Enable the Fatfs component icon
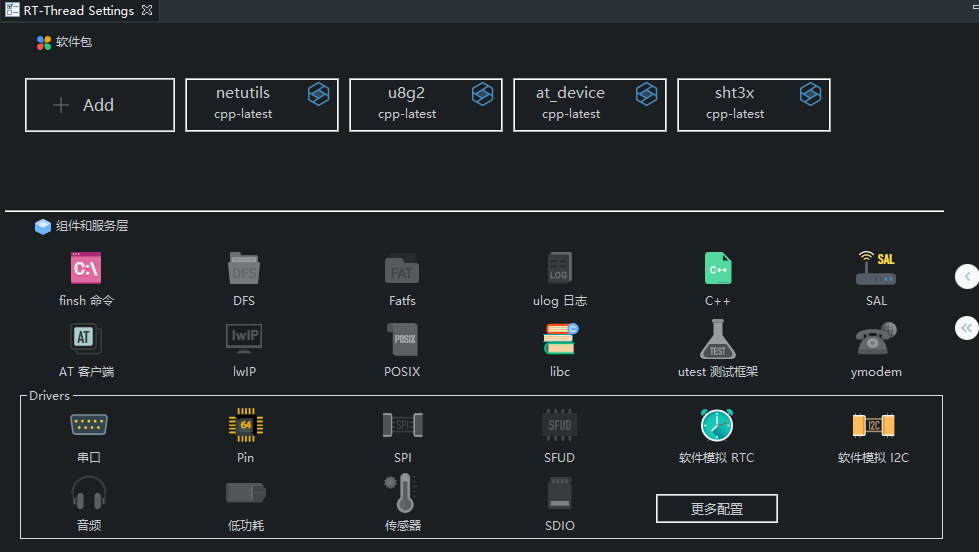The height and width of the screenshot is (552, 979). (x=402, y=269)
